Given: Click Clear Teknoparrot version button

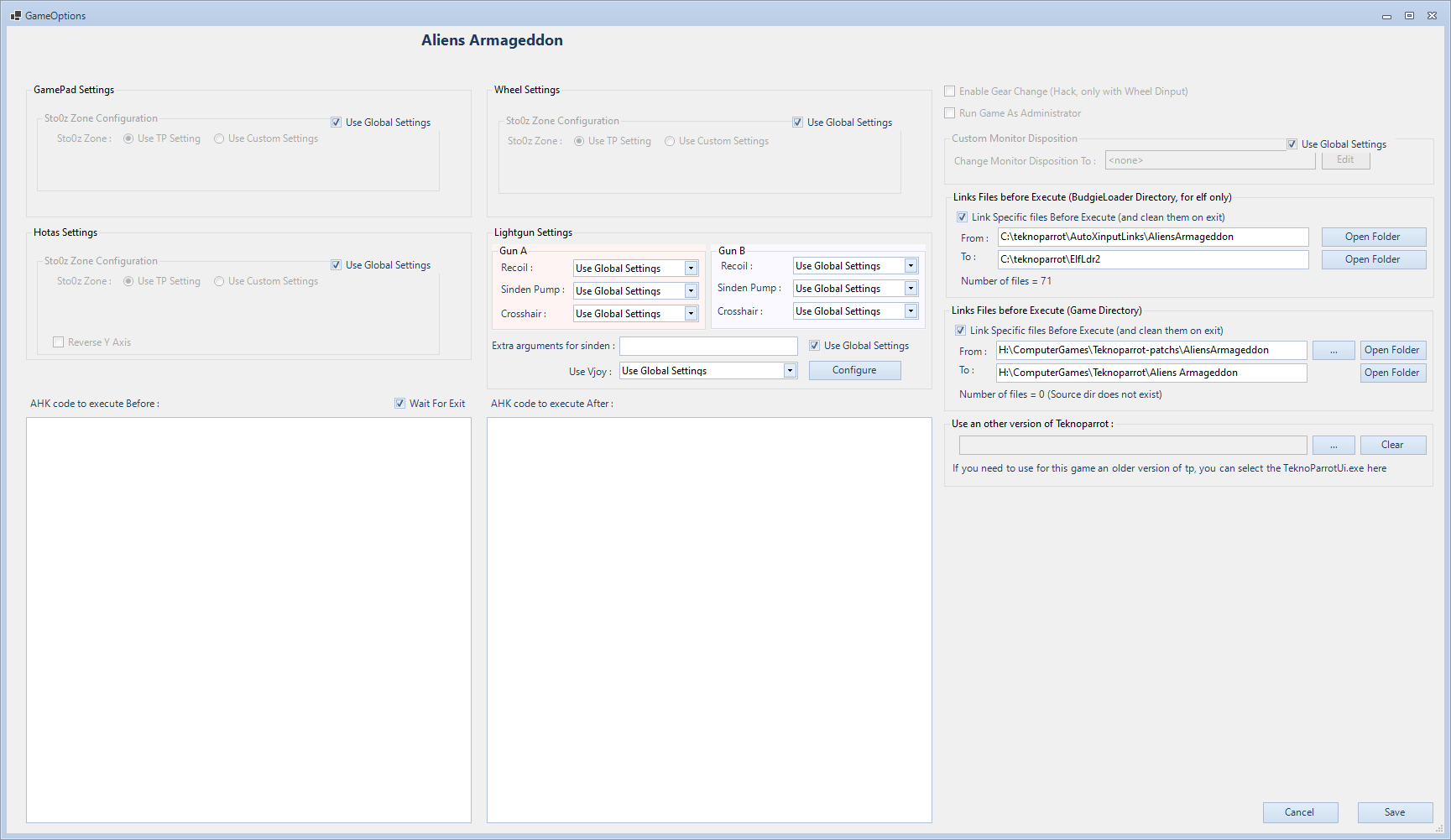Looking at the screenshot, I should (x=1392, y=445).
